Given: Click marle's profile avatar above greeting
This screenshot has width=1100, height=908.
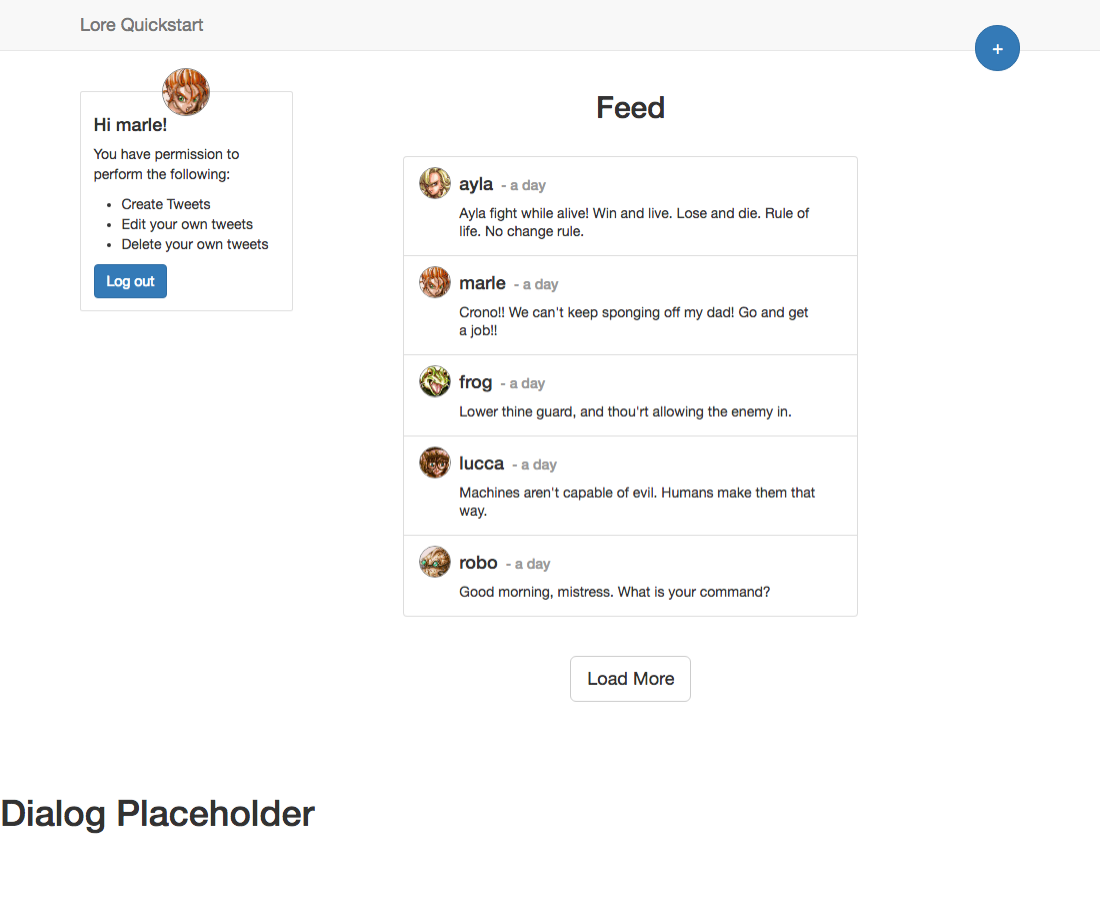Looking at the screenshot, I should tap(186, 91).
